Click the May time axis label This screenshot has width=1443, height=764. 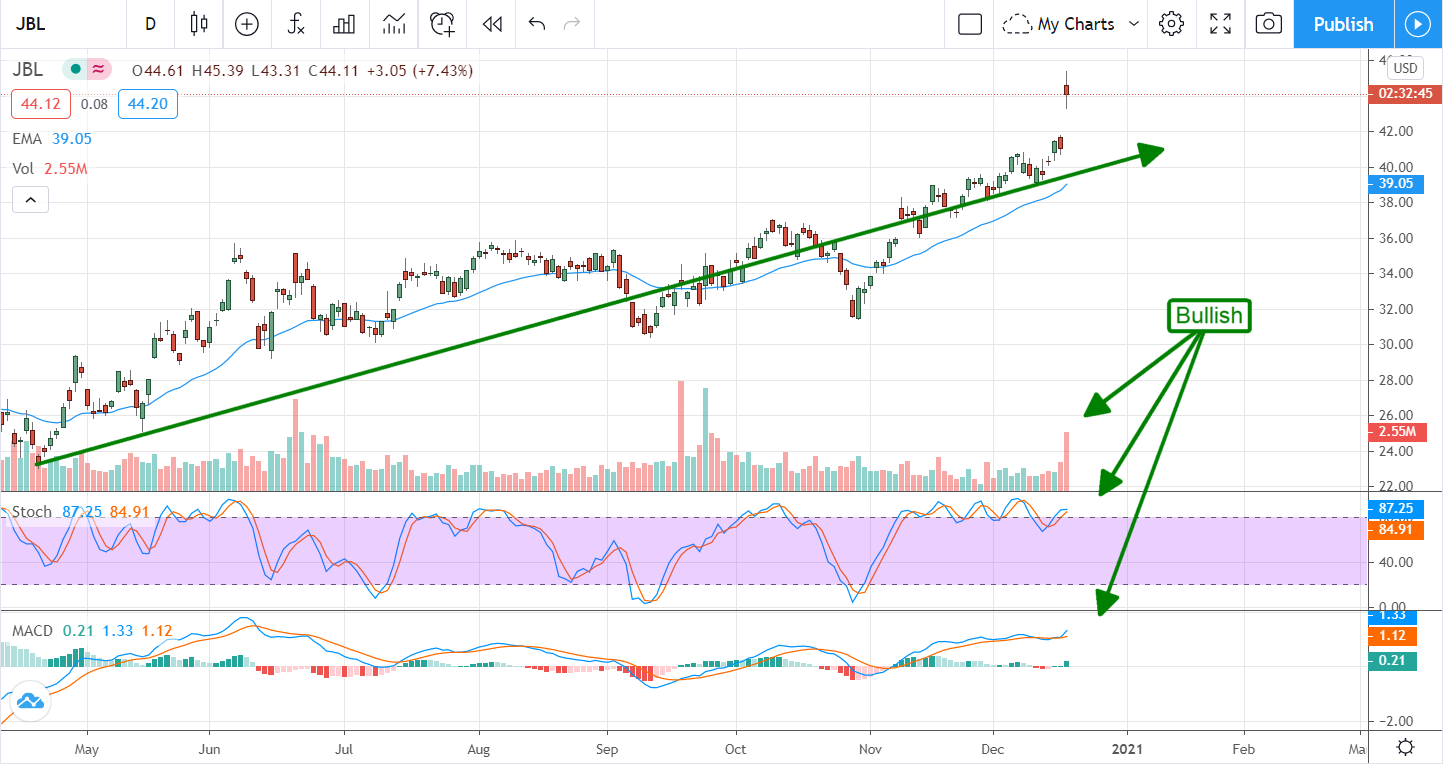coord(87,748)
